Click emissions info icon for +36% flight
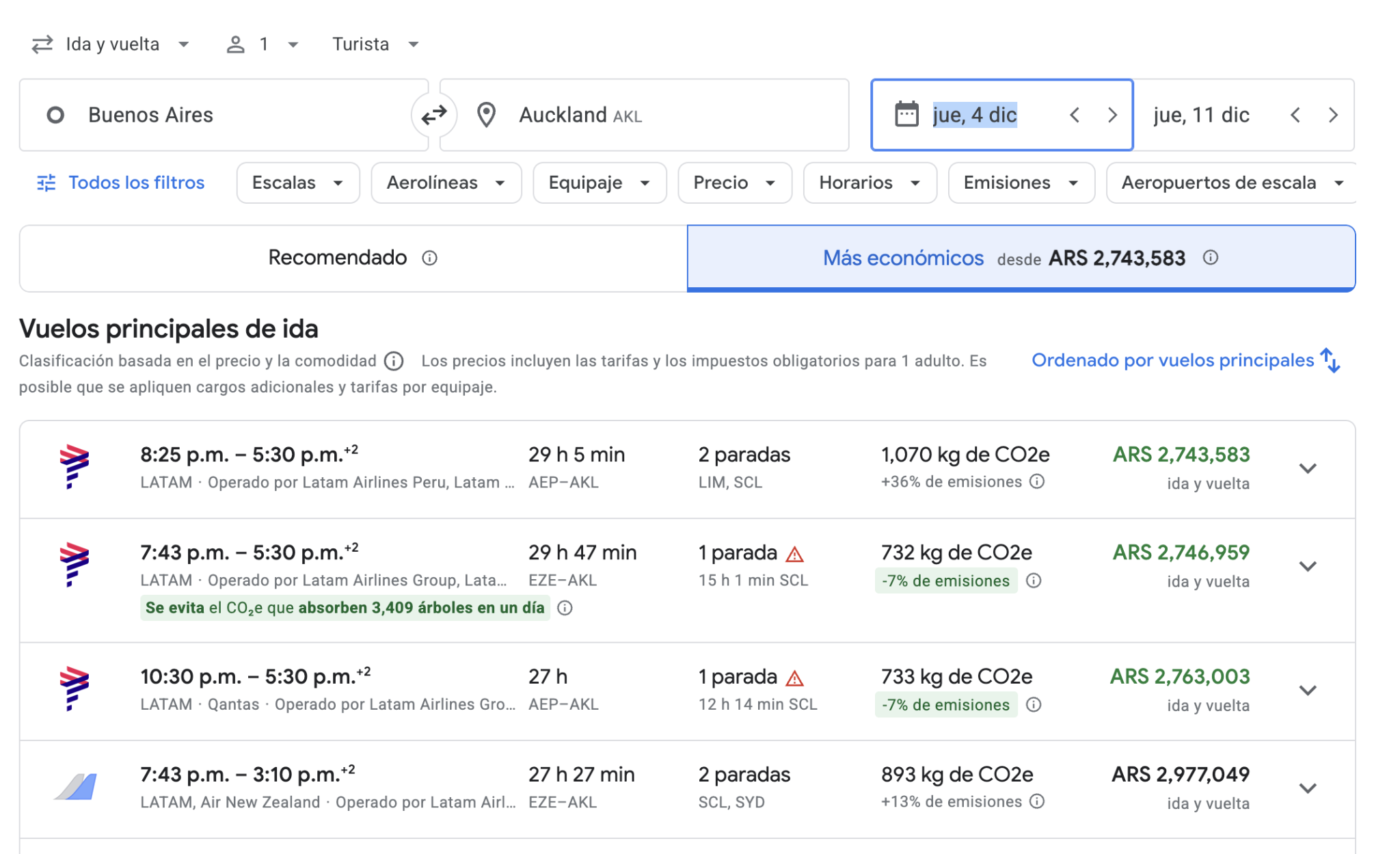 coord(1037,481)
